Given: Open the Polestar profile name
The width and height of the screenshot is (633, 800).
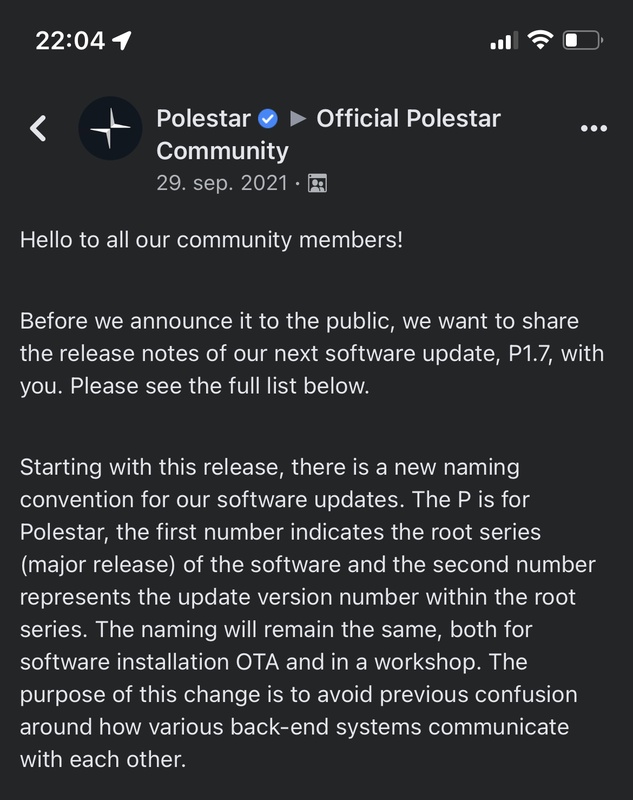Looking at the screenshot, I should 203,120.
